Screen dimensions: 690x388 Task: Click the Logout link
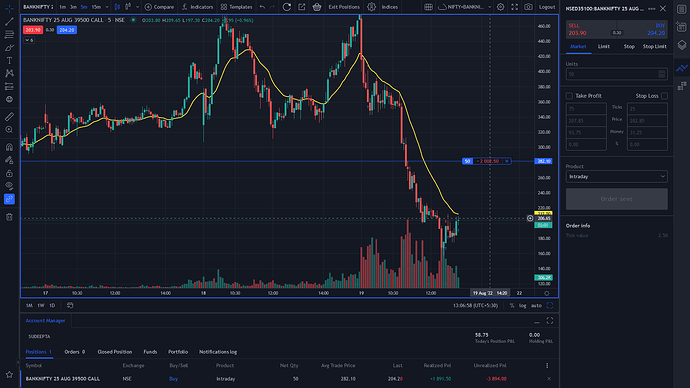click(547, 7)
